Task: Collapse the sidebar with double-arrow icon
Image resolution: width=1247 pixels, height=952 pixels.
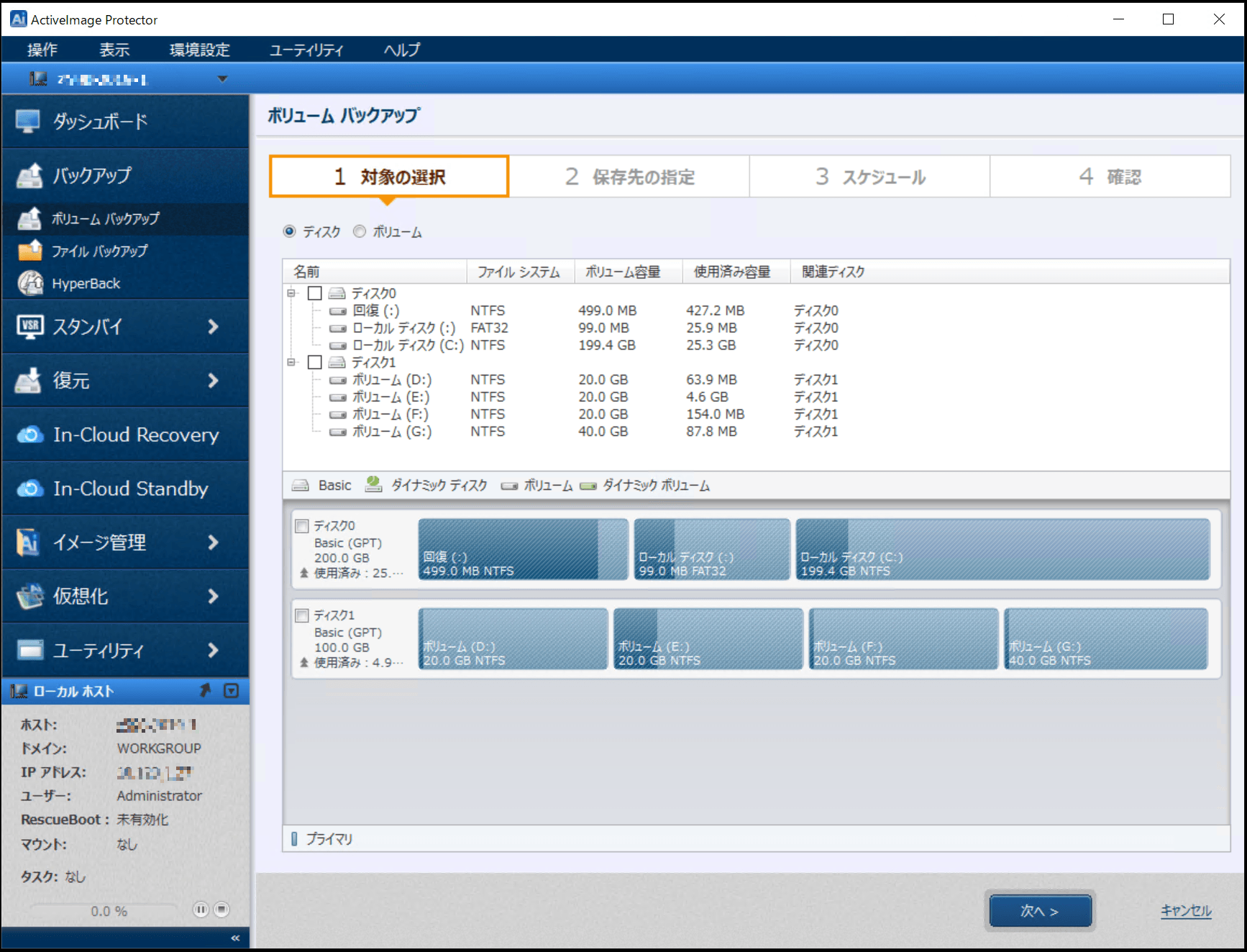Action: (x=234, y=938)
